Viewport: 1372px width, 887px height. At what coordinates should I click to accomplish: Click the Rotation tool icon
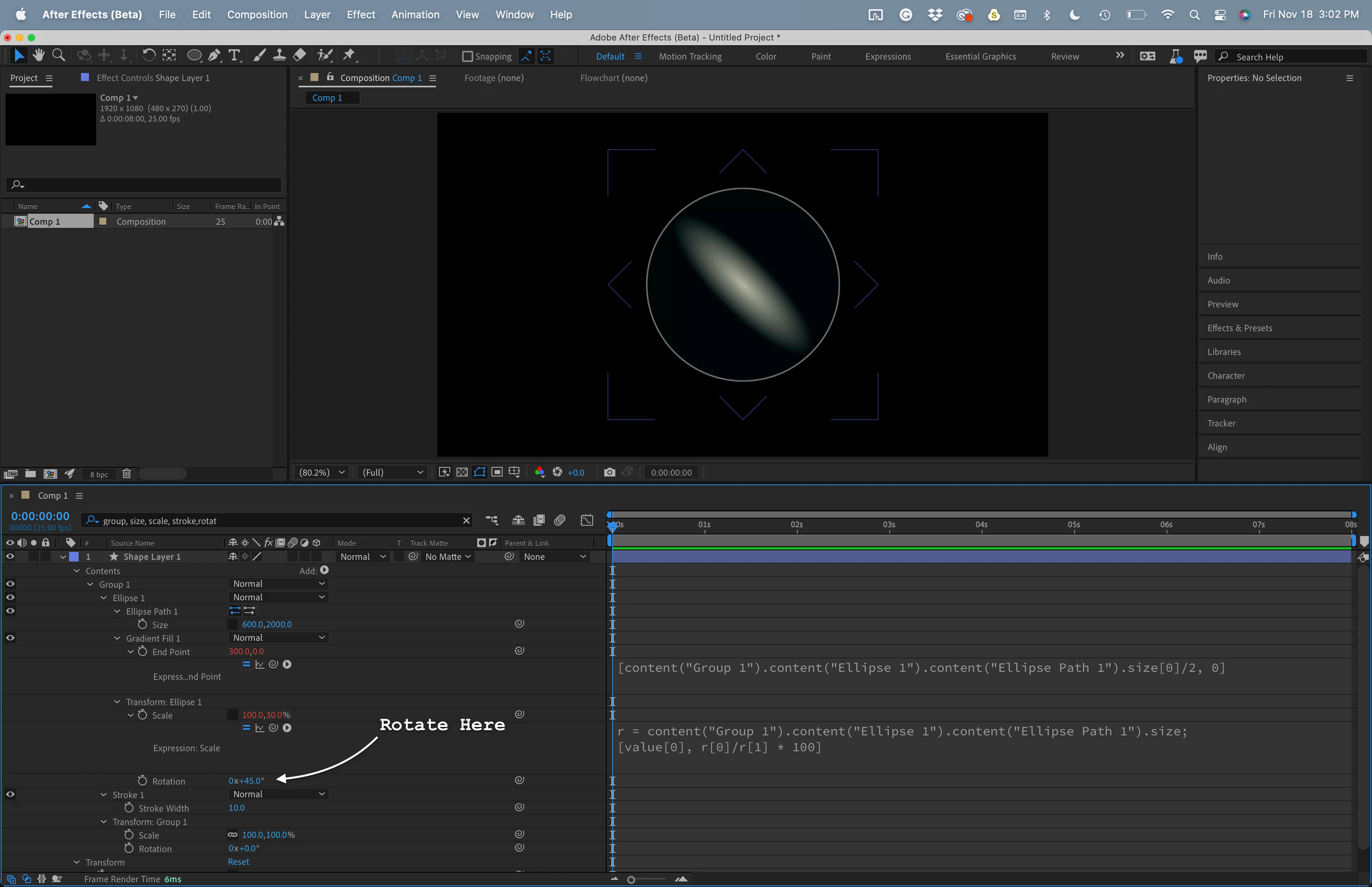(x=148, y=55)
